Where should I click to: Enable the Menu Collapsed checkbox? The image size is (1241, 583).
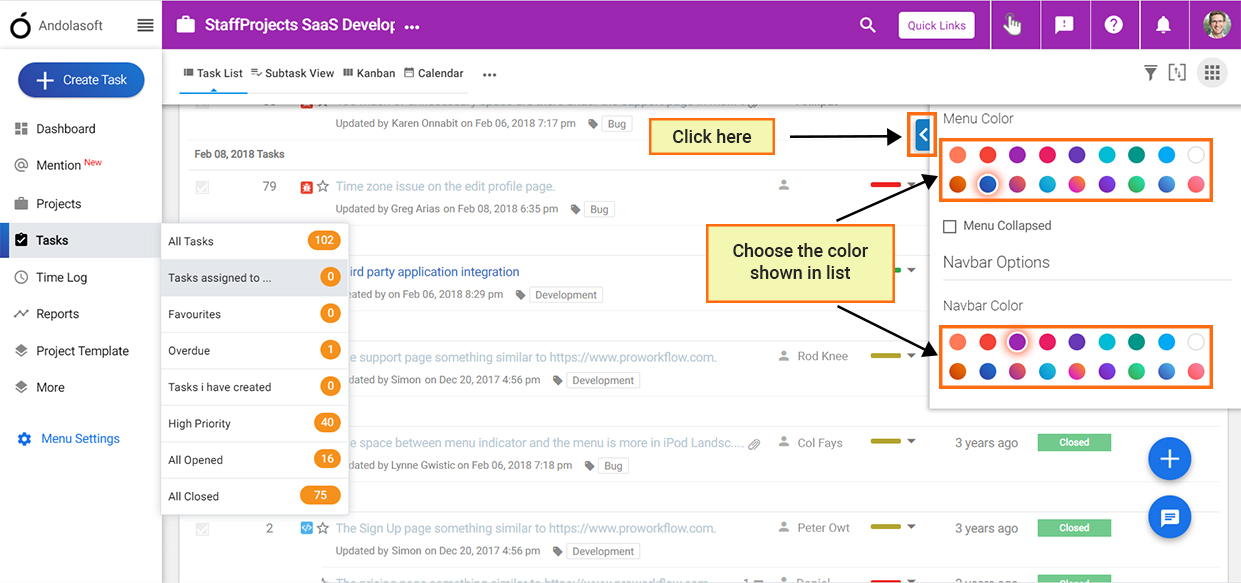pyautogui.click(x=950, y=226)
